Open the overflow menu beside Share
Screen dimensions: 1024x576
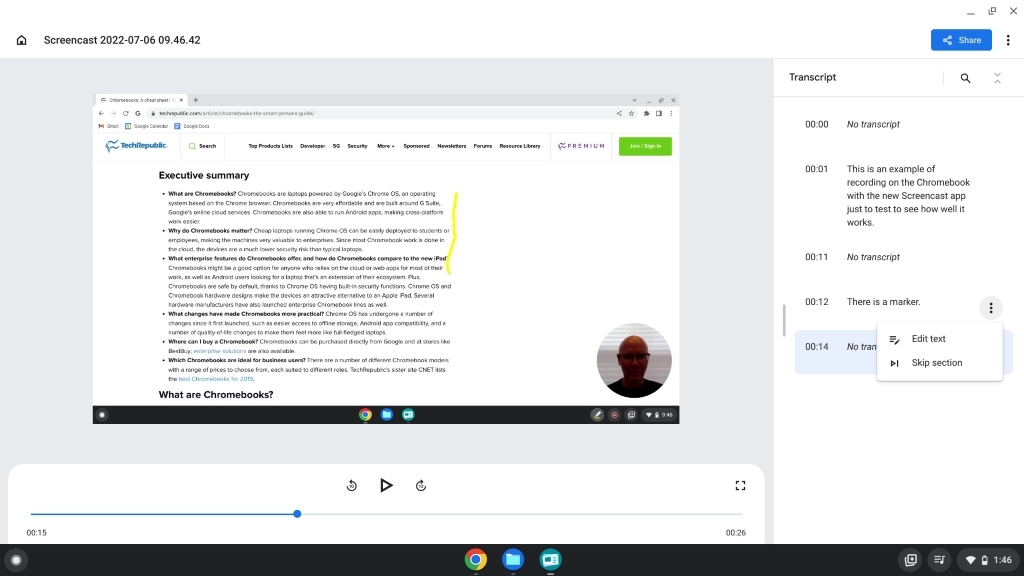(1008, 39)
